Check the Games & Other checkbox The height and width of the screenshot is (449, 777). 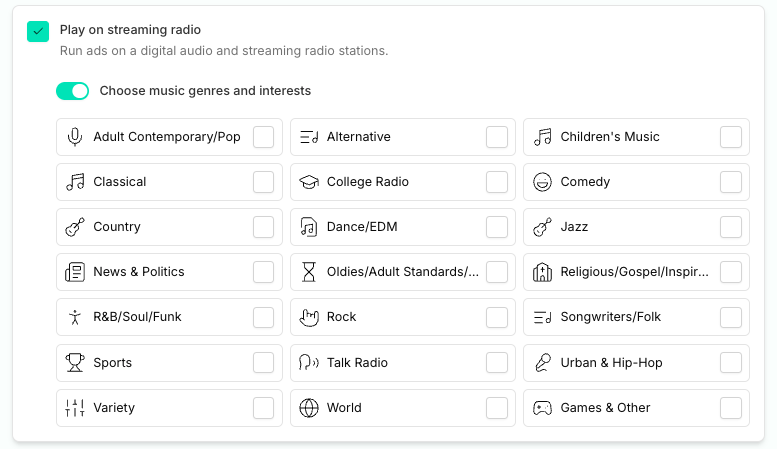731,408
